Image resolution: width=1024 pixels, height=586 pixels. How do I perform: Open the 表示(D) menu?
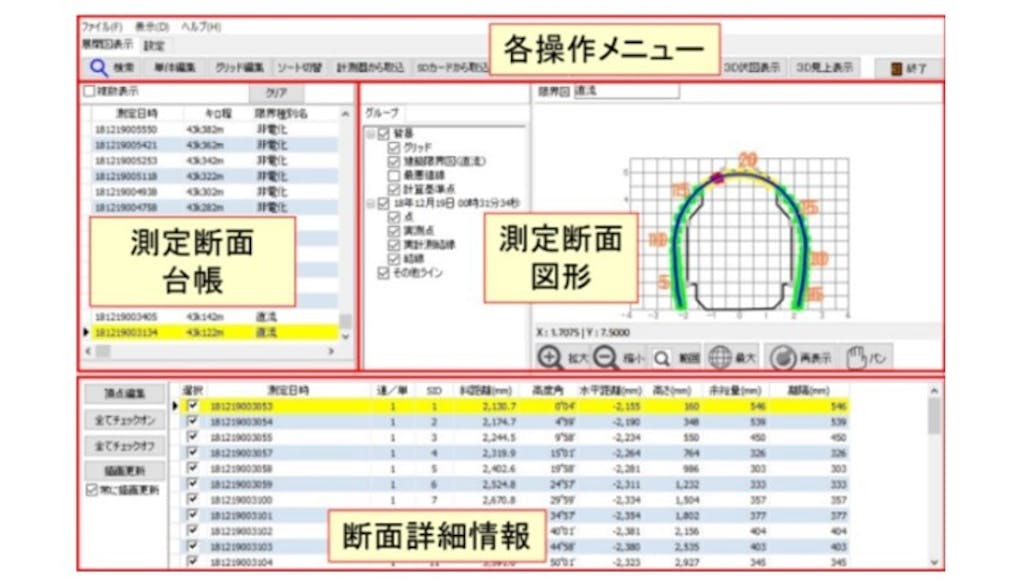[152, 27]
